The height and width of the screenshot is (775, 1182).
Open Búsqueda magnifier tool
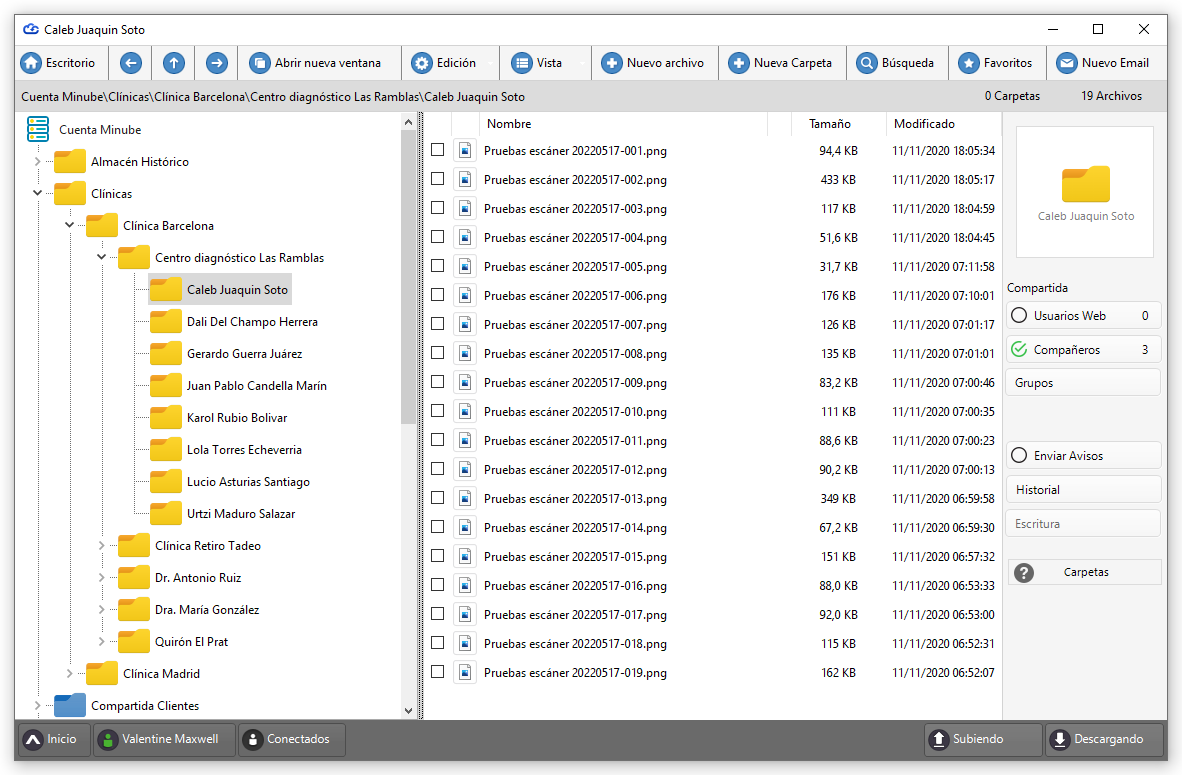tap(867, 63)
